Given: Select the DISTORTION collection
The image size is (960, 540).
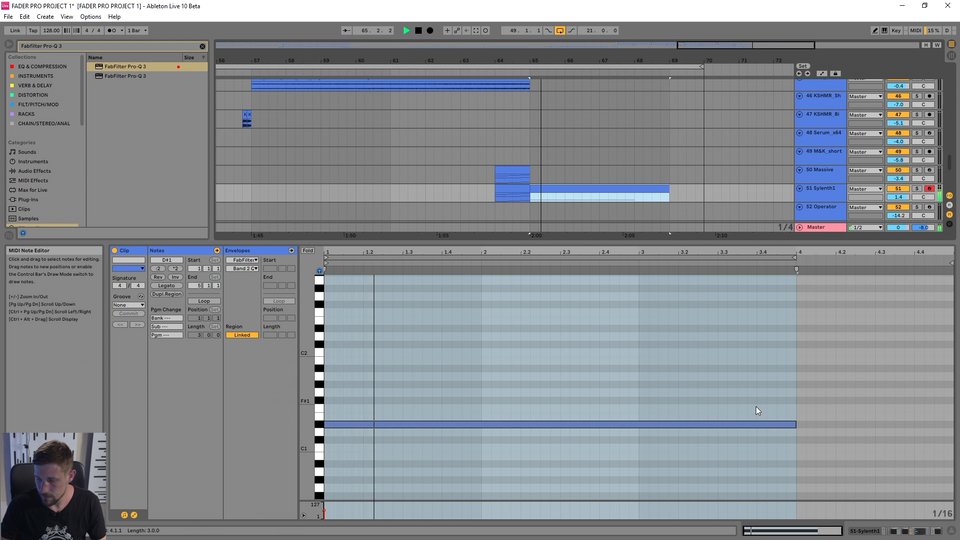Looking at the screenshot, I should point(32,95).
